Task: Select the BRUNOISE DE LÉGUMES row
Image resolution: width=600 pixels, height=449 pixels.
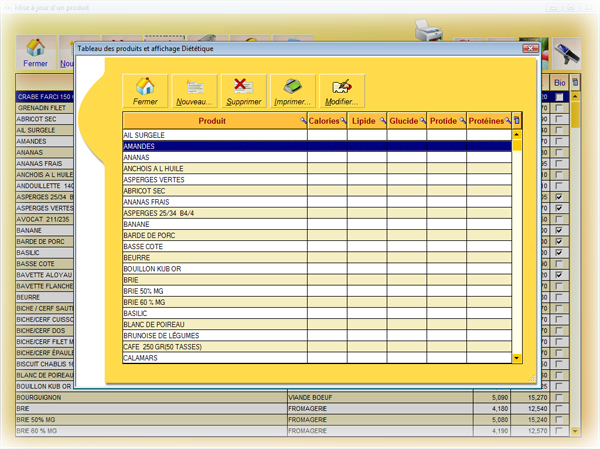Action: click(x=317, y=335)
